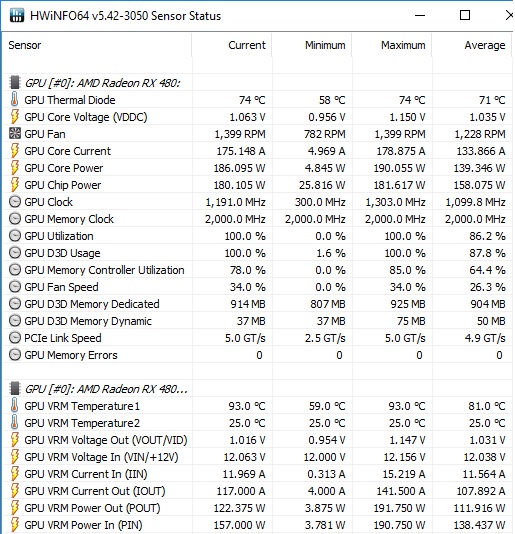Viewport: 515px width, 534px height.
Task: Click the thermometer icon for GPU Thermal Diode
Action: 15,99
